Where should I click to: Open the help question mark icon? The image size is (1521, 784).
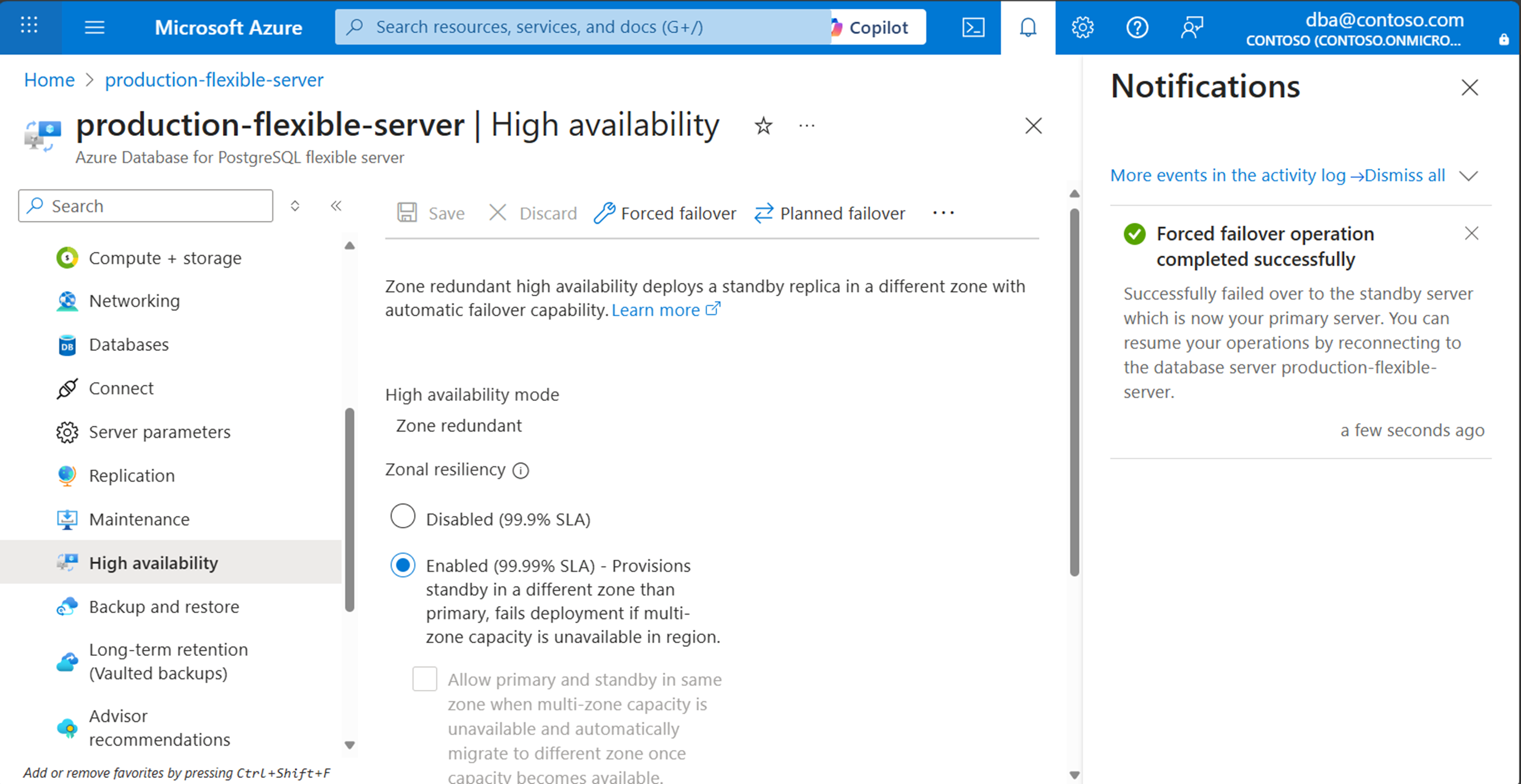click(x=1137, y=27)
